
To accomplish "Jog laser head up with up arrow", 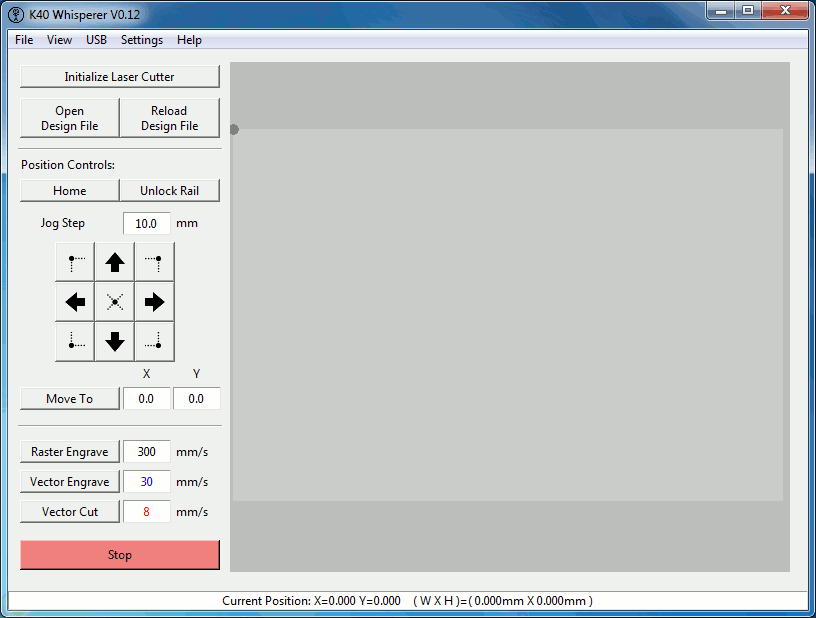I will click(x=114, y=262).
